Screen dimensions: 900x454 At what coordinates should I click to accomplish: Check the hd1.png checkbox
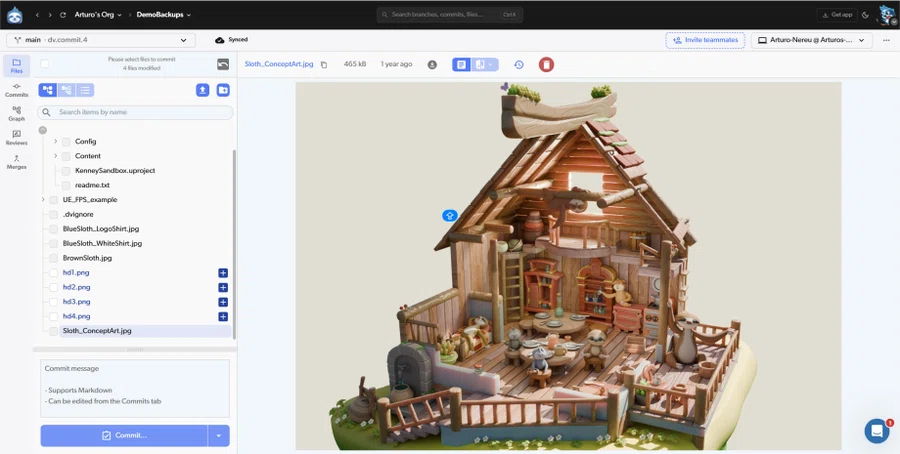click(53, 273)
